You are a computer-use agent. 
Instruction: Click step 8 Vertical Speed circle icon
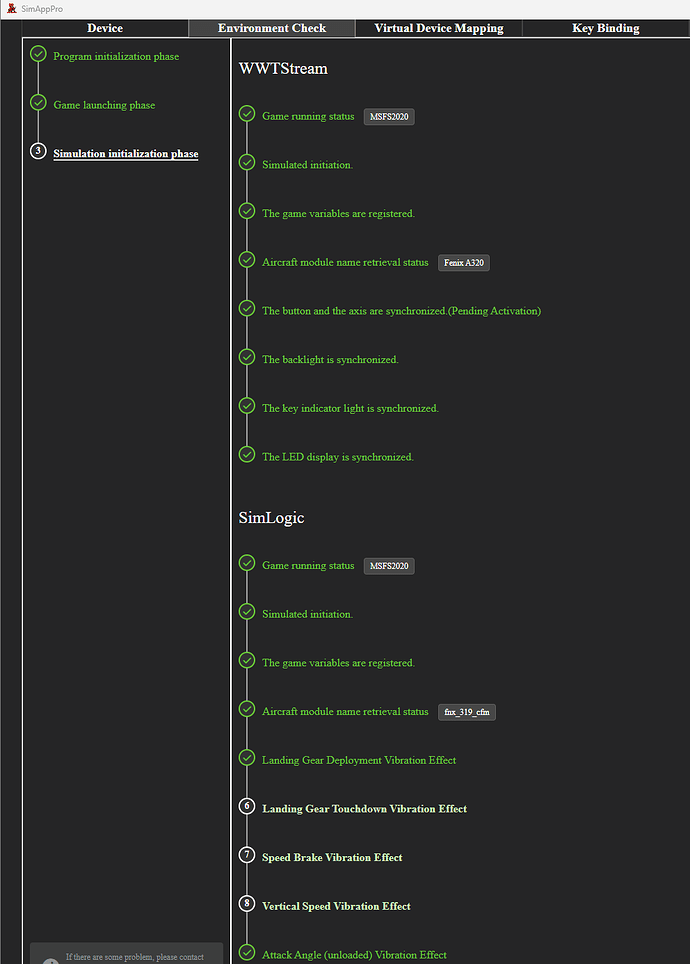[247, 904]
